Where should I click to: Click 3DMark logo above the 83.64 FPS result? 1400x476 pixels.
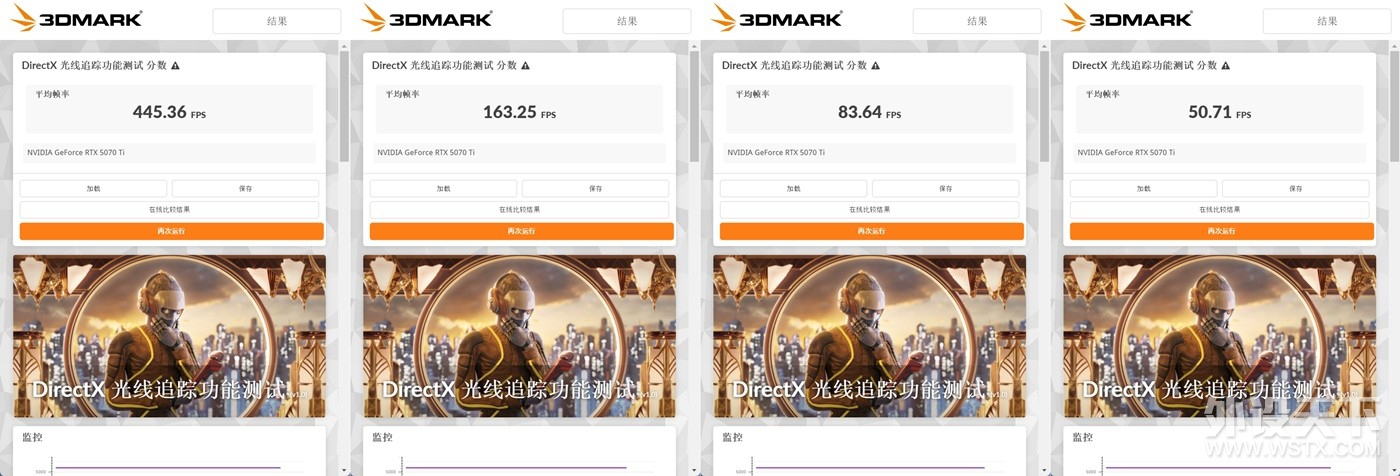click(x=776, y=18)
